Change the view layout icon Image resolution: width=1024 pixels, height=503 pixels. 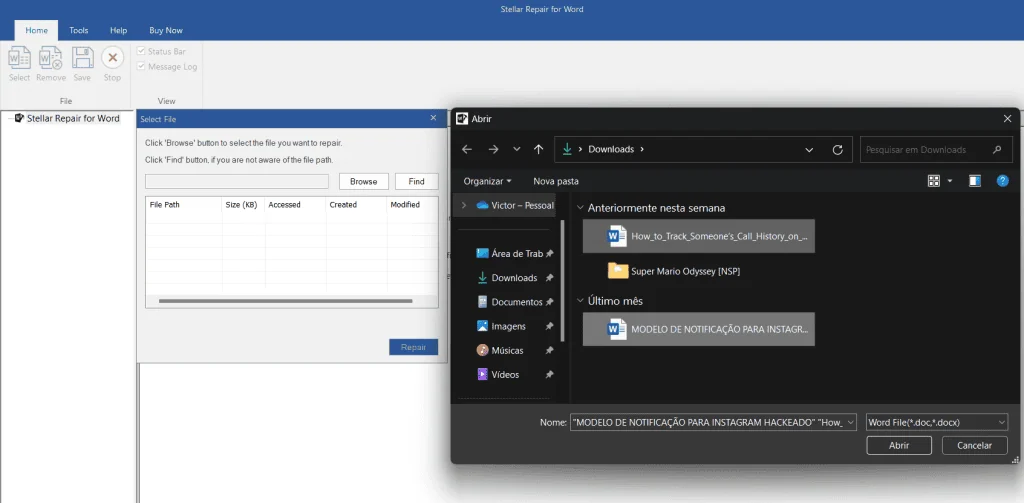click(934, 181)
